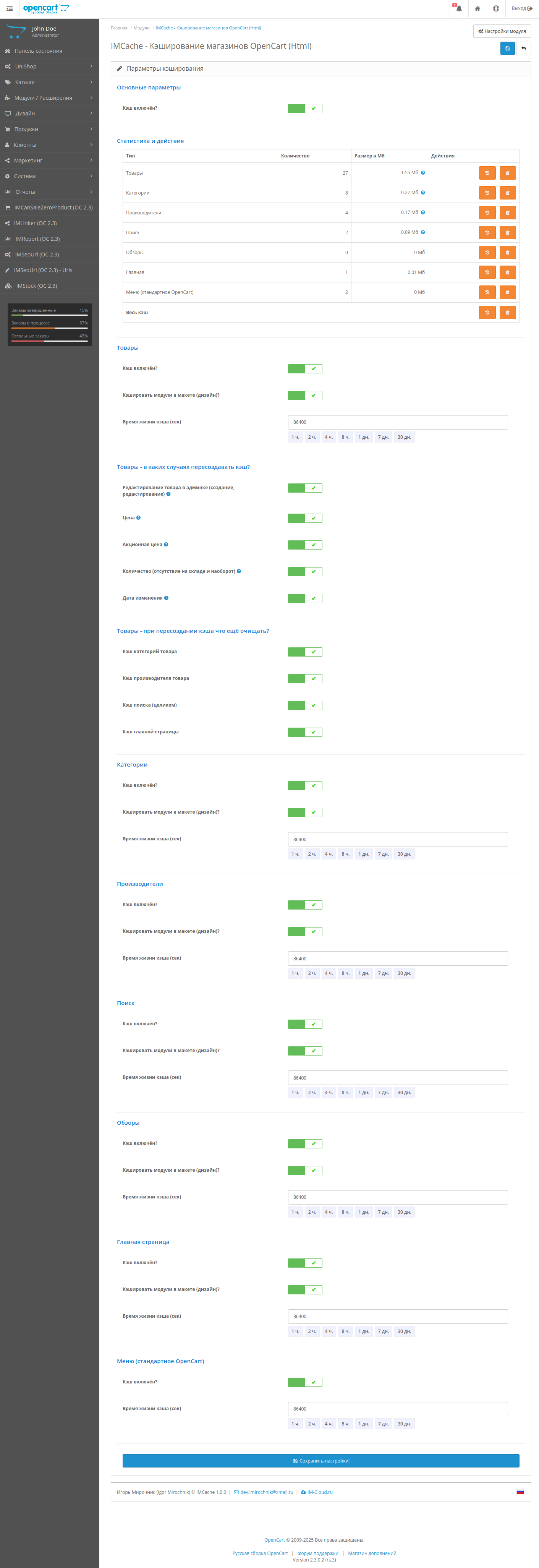Open IMCanSaleZeroProduct (OC 2.3) sidebar item
This screenshot has width=539, height=1568.
pyautogui.click(x=49, y=208)
